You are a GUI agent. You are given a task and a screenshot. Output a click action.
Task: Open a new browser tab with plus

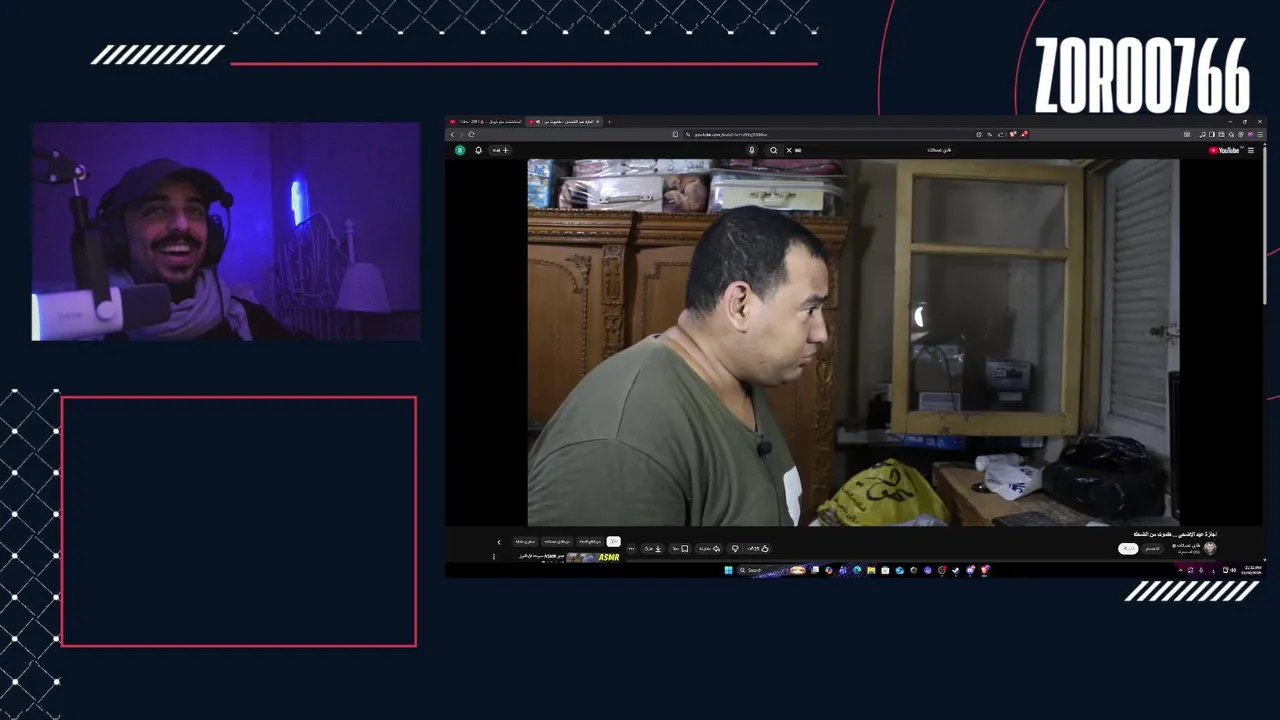[609, 122]
